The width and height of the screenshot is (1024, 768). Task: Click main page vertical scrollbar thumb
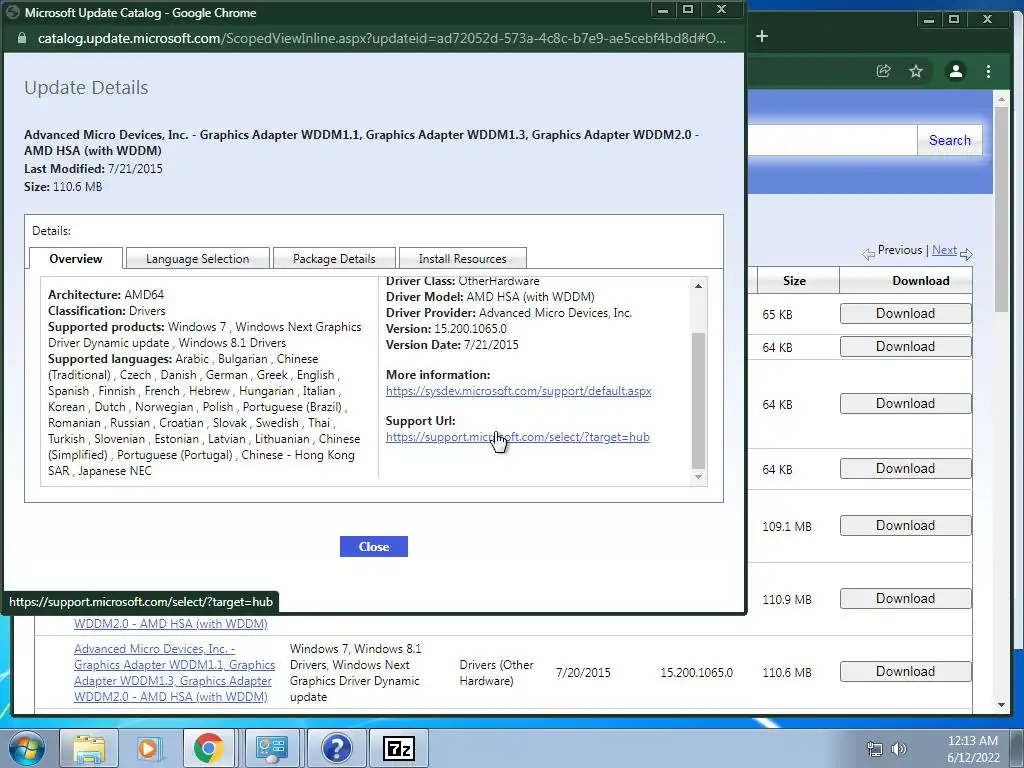[x=1001, y=209]
